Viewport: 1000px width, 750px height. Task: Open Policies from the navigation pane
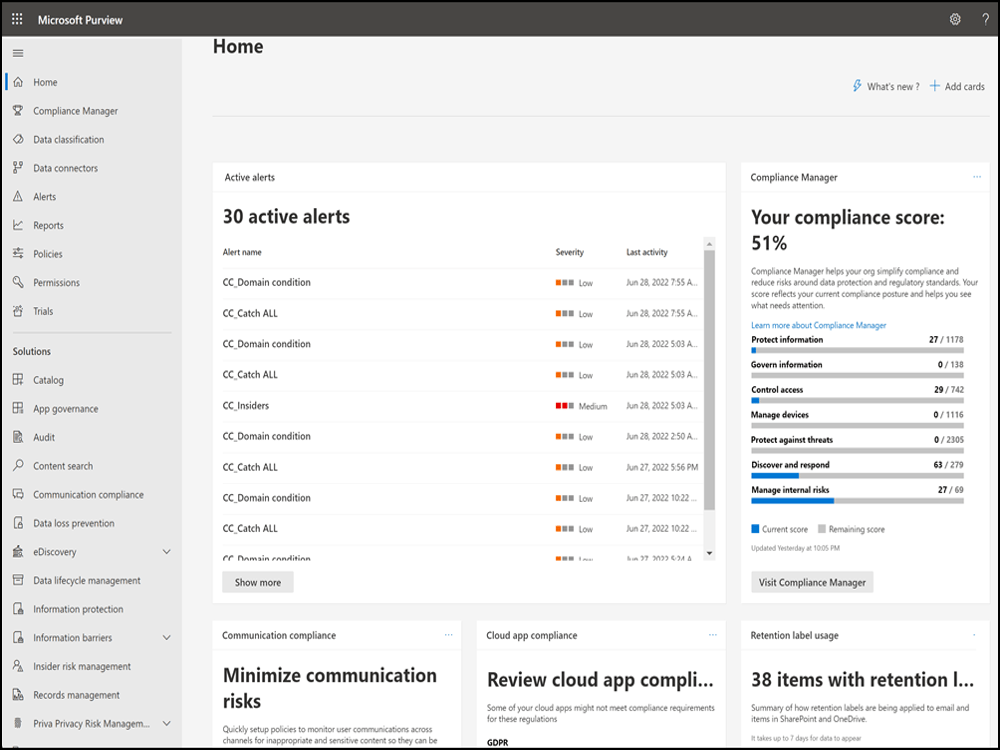pos(47,253)
